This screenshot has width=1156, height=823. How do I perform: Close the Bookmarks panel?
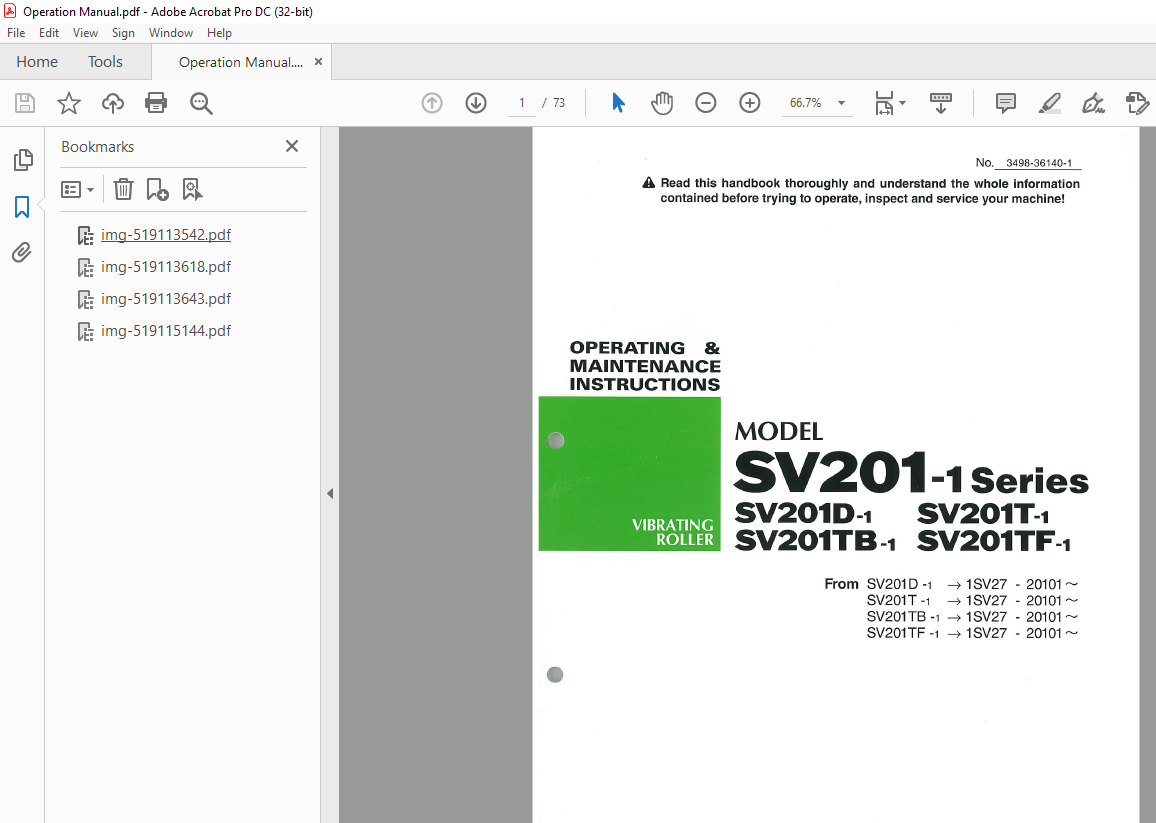292,146
